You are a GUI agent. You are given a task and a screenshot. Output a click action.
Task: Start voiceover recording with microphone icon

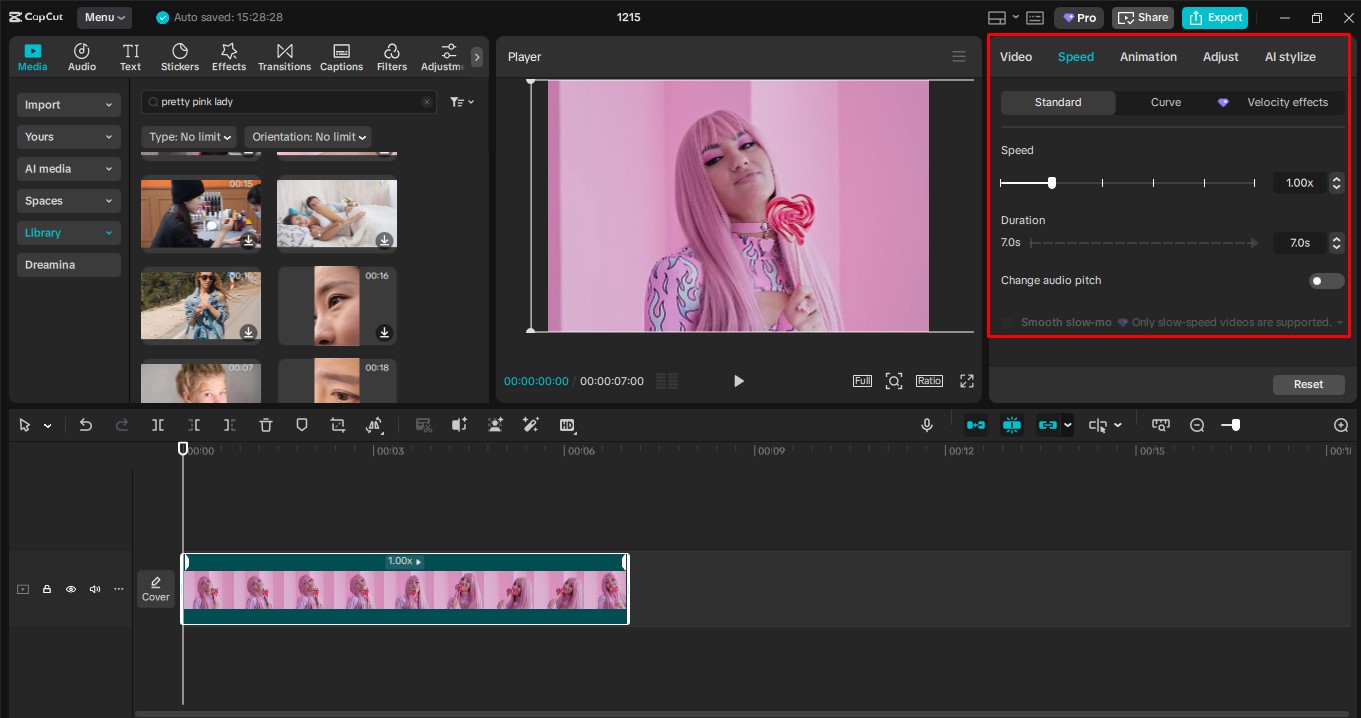point(927,425)
